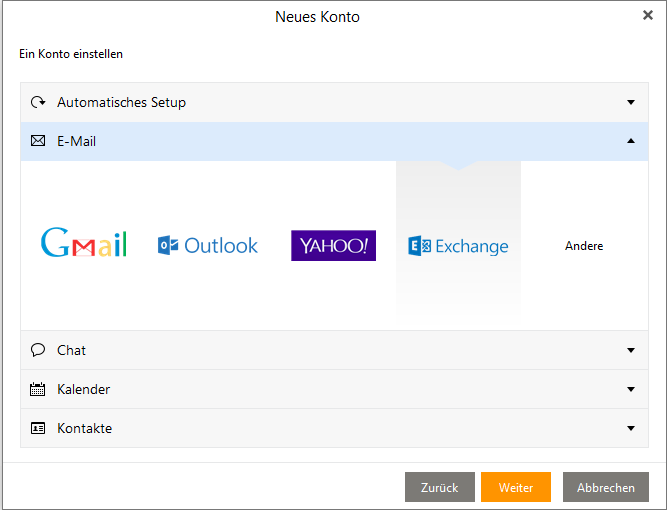Click the Kalender calendar icon
This screenshot has width=667, height=510.
38,389
